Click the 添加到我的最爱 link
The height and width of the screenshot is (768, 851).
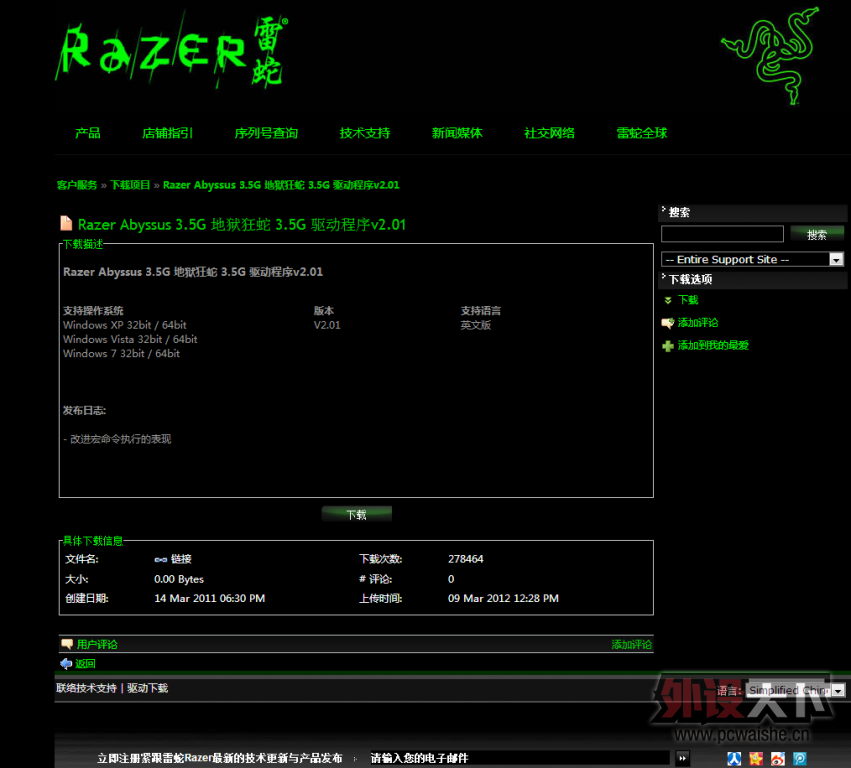(x=713, y=346)
